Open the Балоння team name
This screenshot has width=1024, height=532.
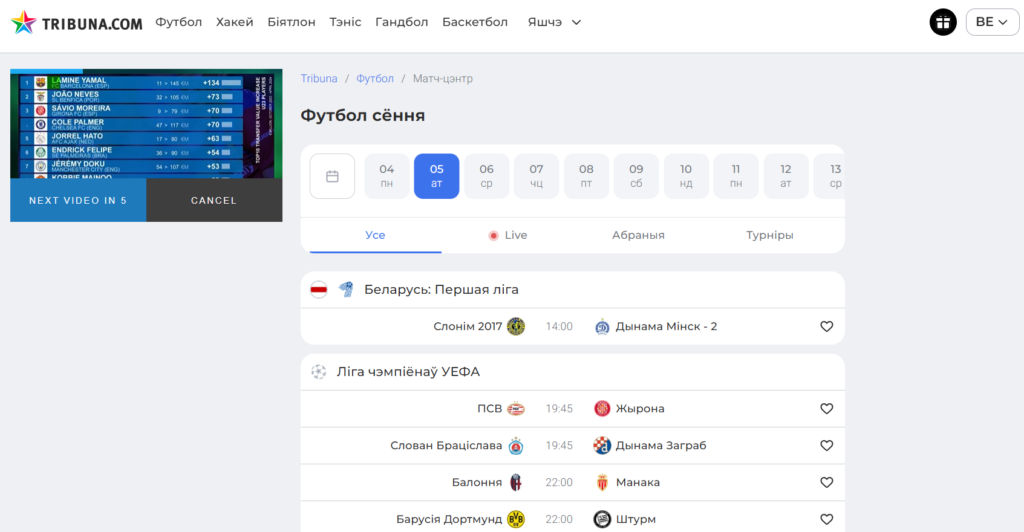click(477, 482)
